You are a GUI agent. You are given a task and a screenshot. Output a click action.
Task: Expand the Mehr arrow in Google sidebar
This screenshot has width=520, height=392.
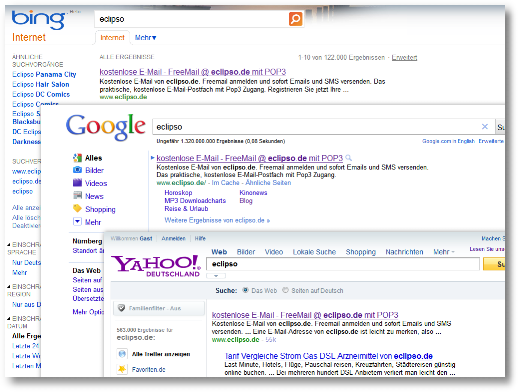77,222
